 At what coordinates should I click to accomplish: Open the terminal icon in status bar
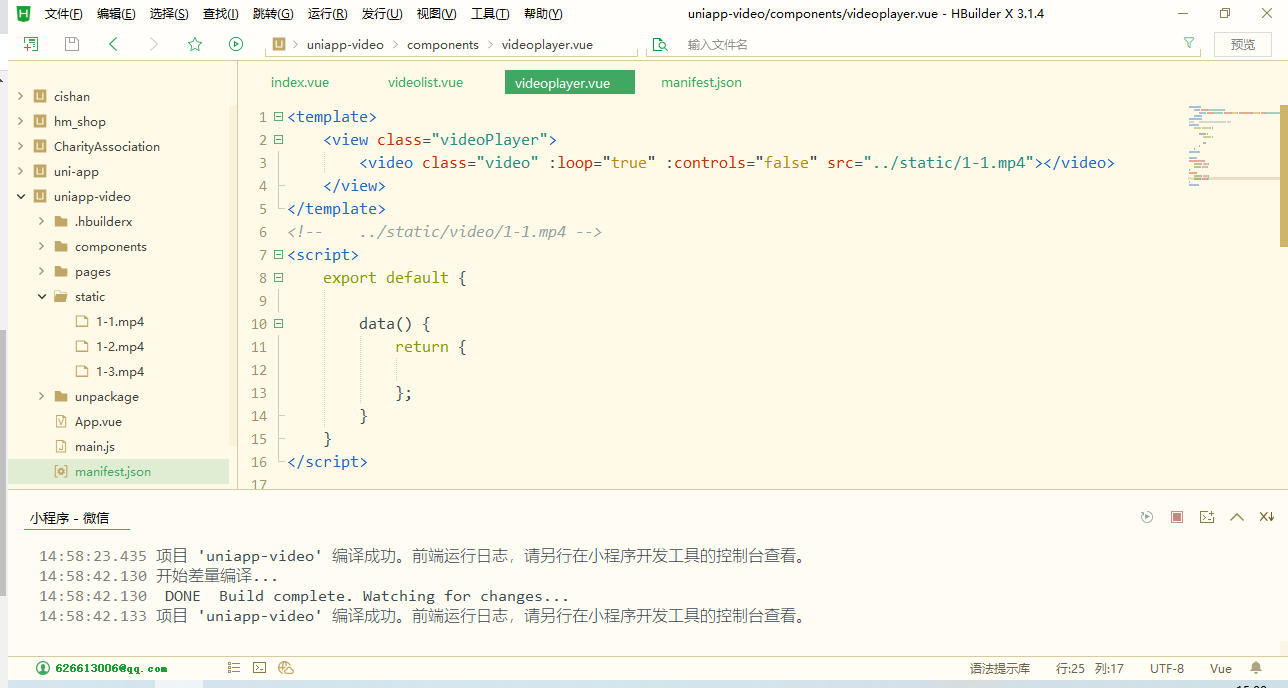(x=260, y=668)
